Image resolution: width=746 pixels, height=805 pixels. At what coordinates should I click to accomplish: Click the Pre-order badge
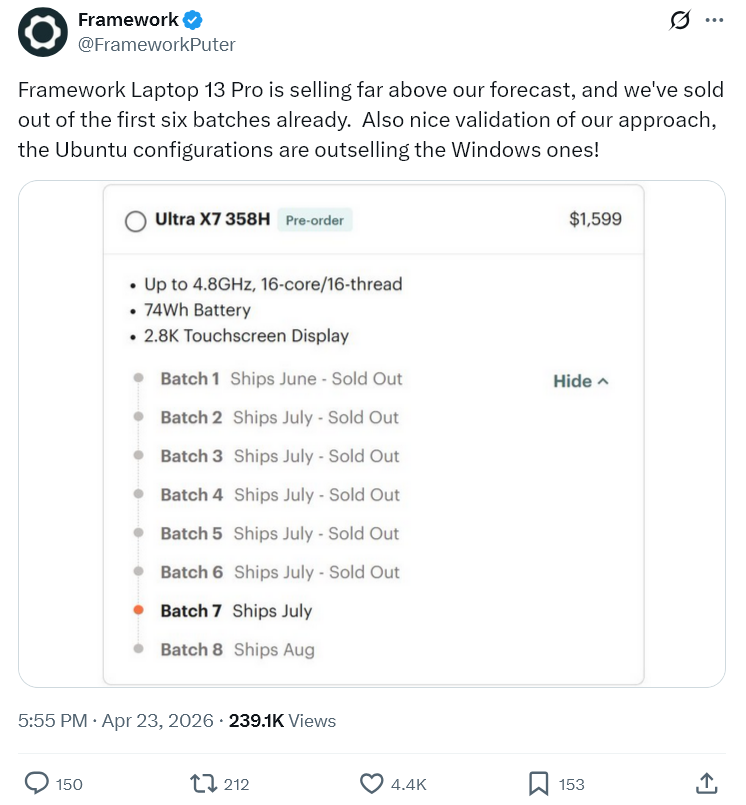coord(314,220)
